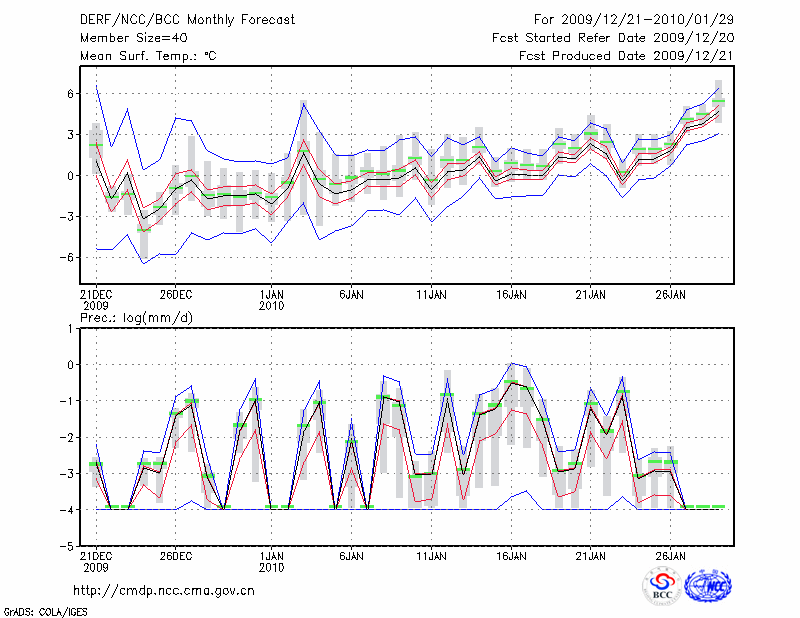The height and width of the screenshot is (618, 800).
Task: Open the cmdp.ncc.cma.gov.cn URL
Action: coord(164,590)
